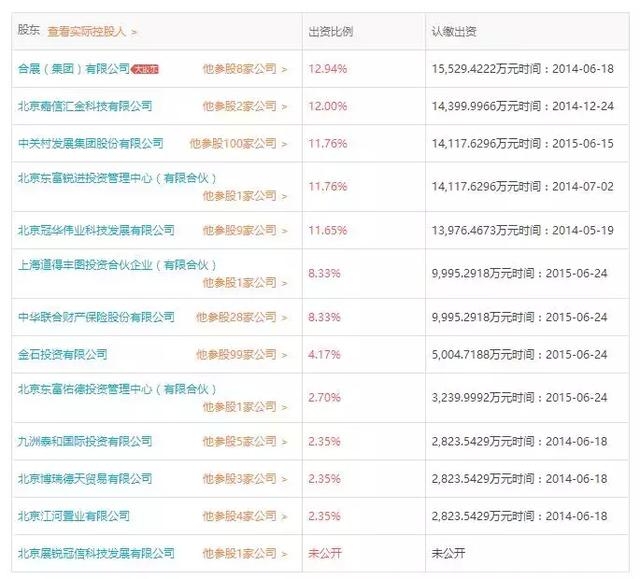Viewport: 640px width, 579px height.
Task: Open 查看实际控股人 link in header
Action: click(x=92, y=31)
